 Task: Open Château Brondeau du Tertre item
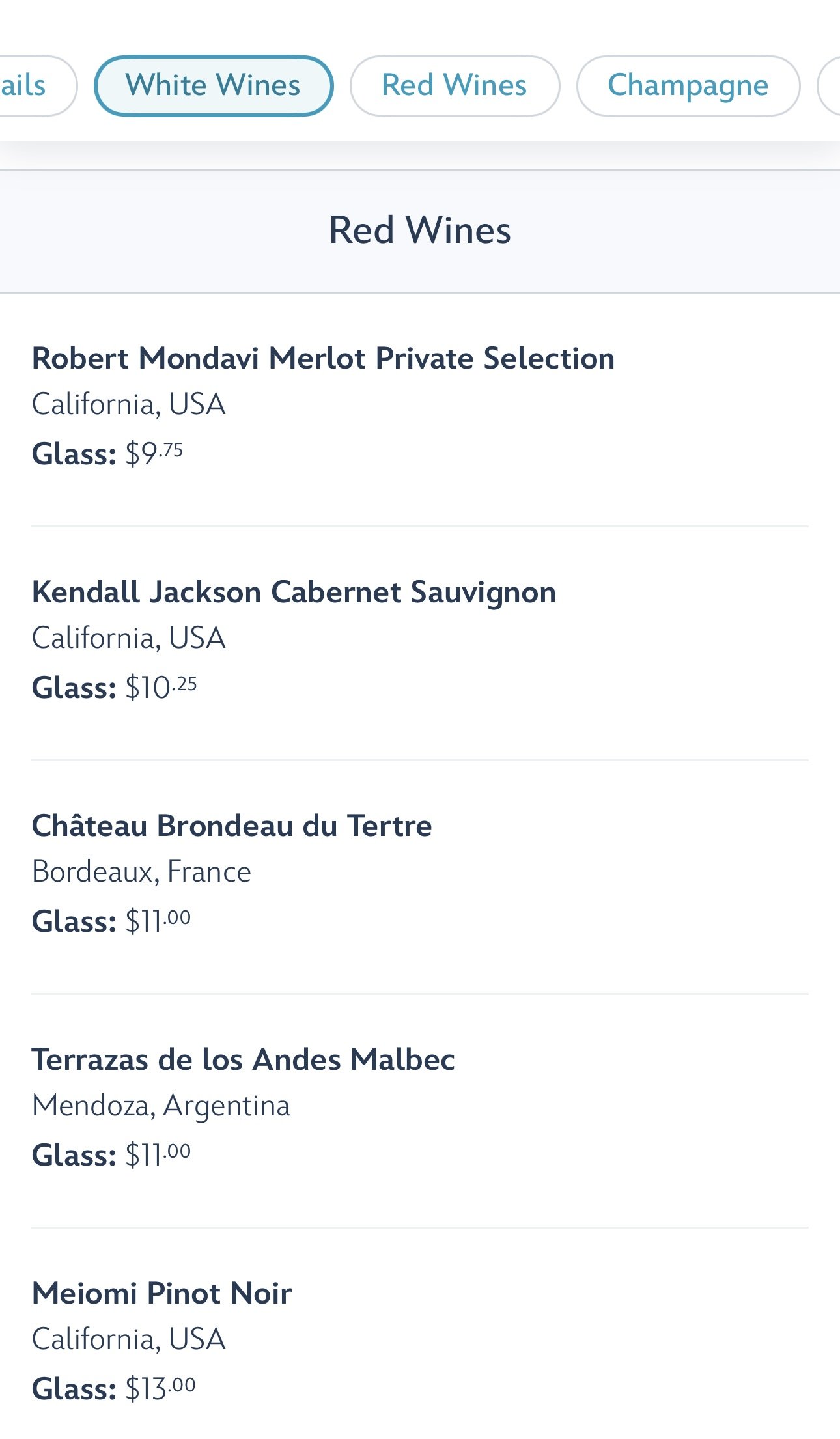coord(232,826)
